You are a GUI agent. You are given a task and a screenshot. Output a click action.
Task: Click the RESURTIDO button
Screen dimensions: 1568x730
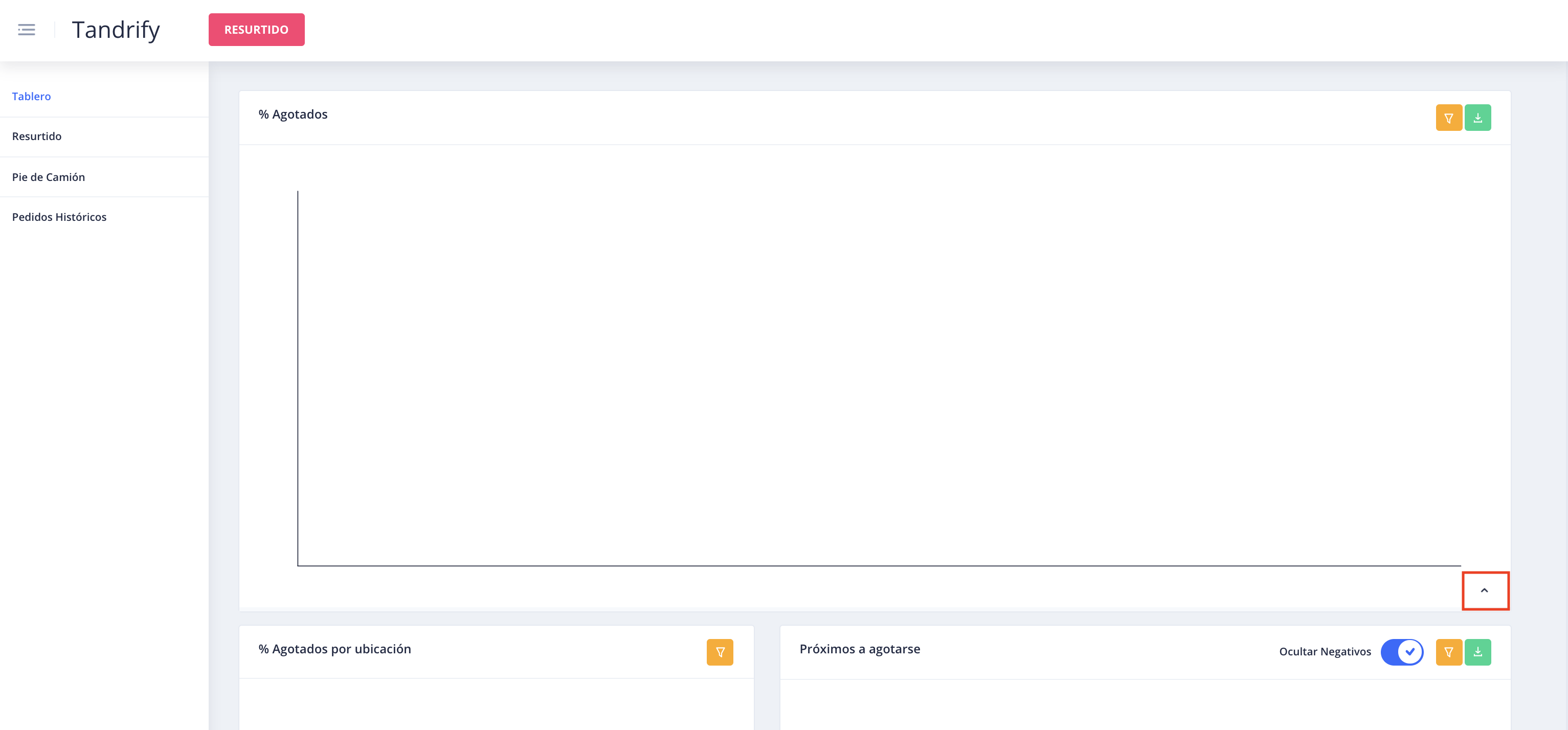tap(256, 30)
